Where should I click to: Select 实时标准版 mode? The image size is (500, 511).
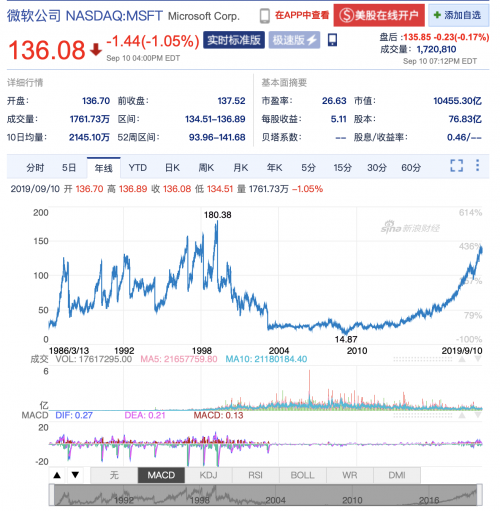point(234,40)
